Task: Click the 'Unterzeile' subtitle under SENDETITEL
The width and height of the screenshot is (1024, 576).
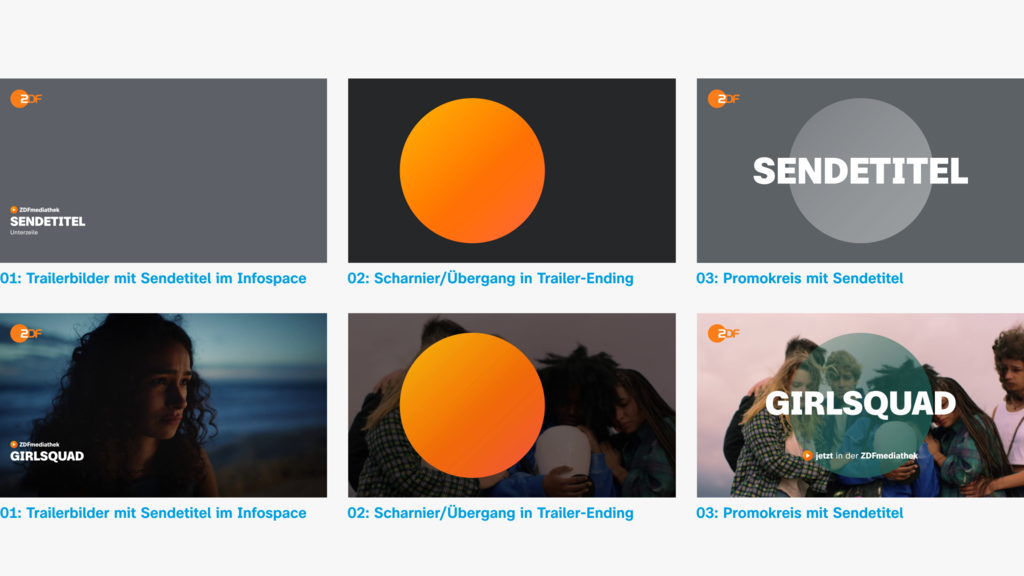Action: 24,232
